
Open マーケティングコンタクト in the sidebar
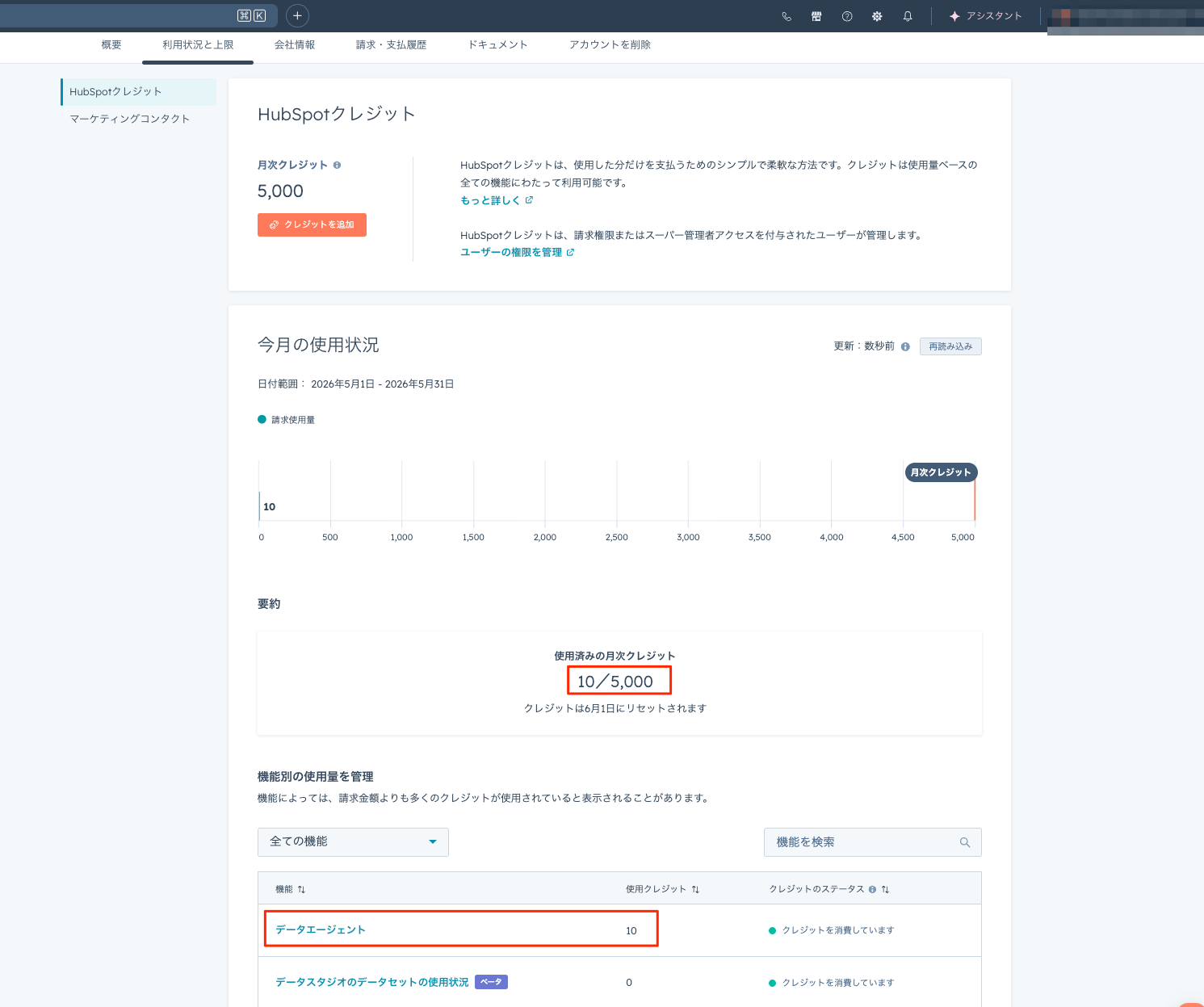point(130,119)
